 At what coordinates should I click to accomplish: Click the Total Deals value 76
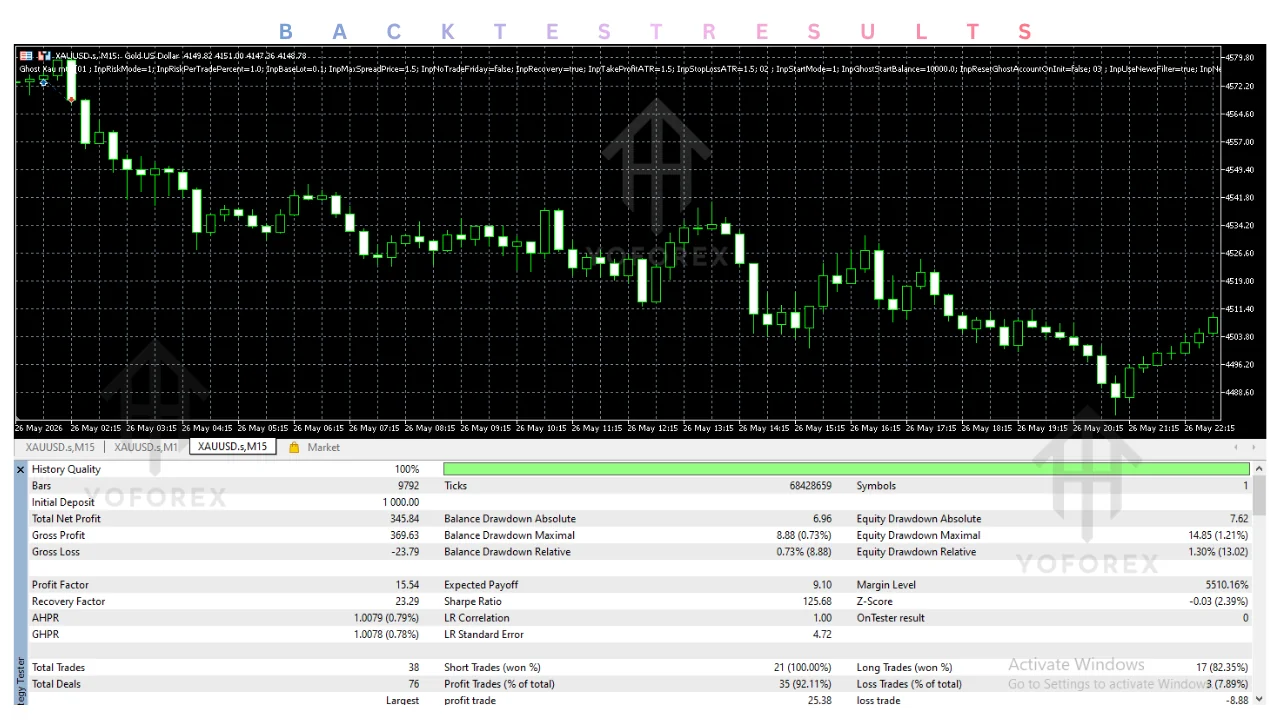(413, 684)
